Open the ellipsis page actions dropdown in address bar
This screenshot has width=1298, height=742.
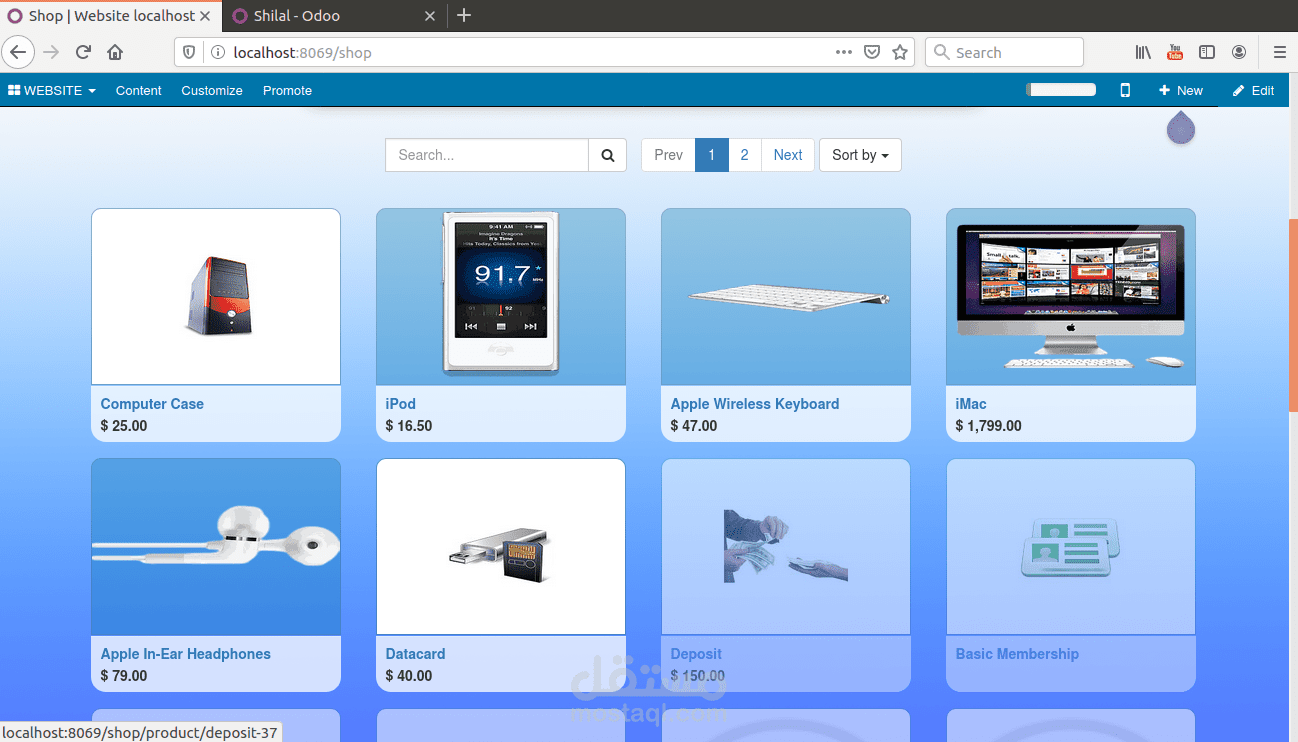[x=843, y=52]
